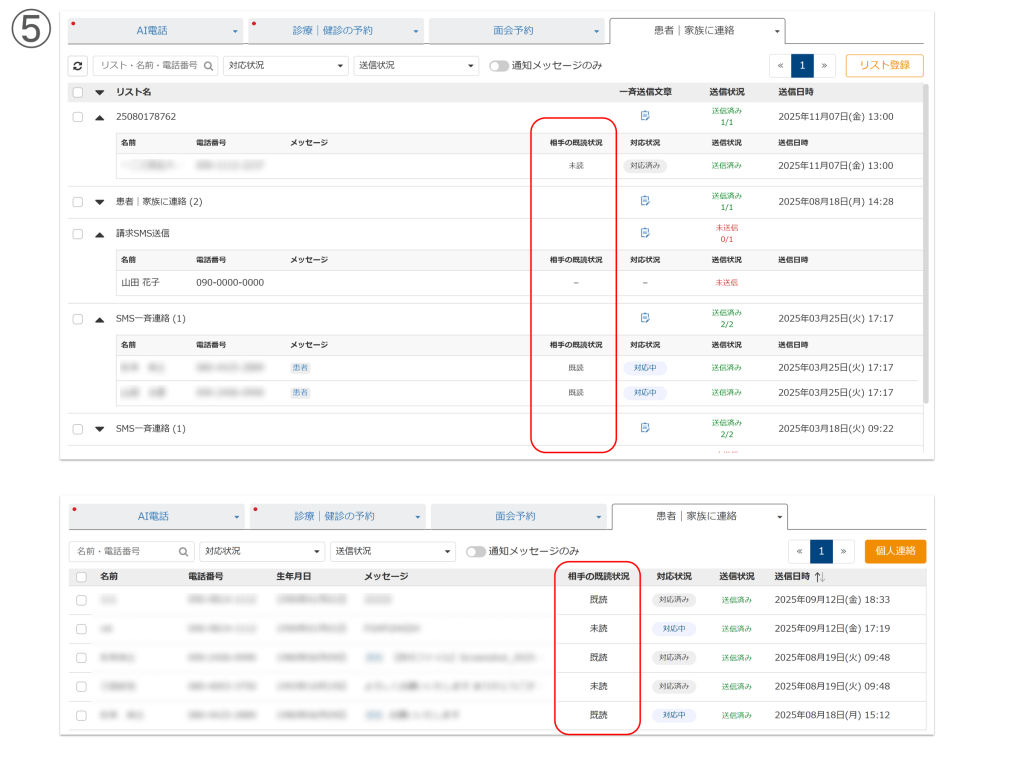Viewport: 1024px width, 768px height.
Task: Open the message text icon for list 25080178762
Action: click(x=645, y=116)
